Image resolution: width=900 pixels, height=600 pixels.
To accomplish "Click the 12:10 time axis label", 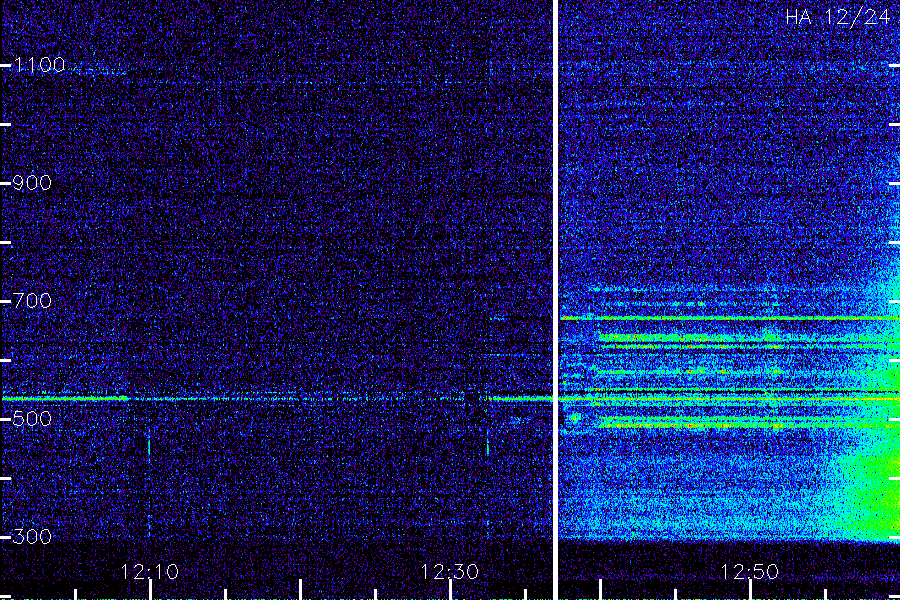I will (150, 572).
